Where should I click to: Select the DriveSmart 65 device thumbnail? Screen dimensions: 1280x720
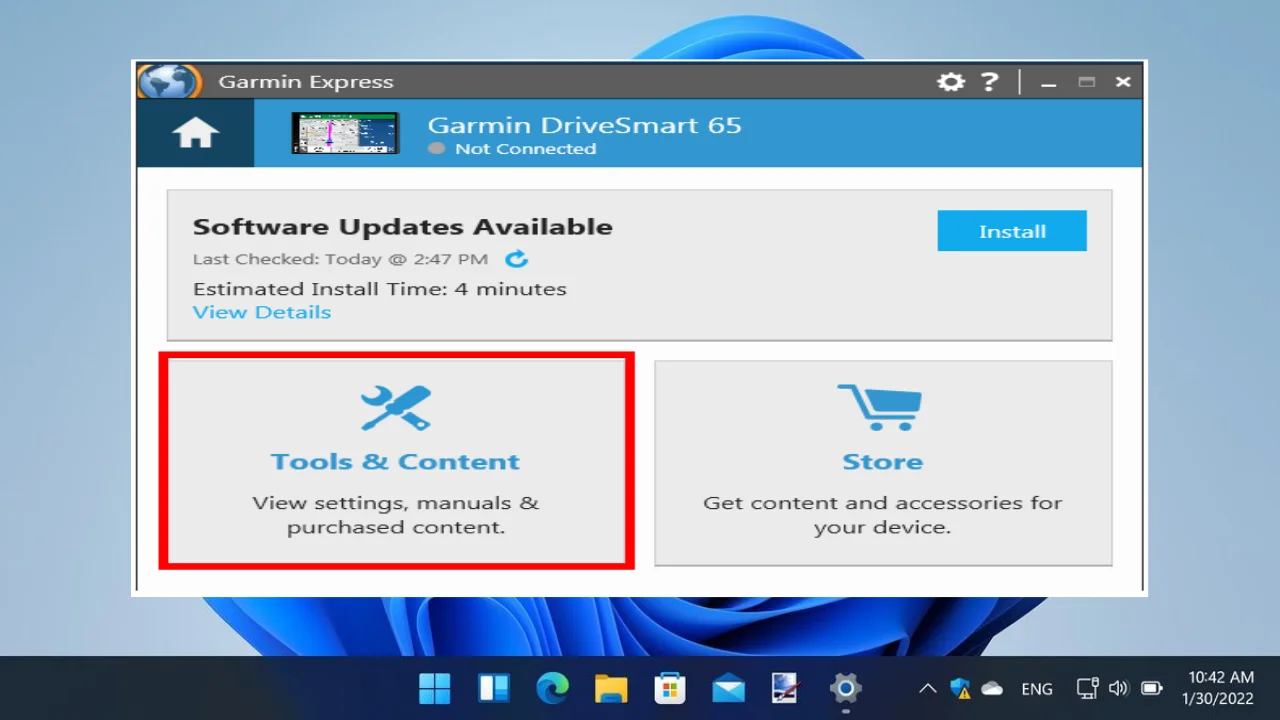pyautogui.click(x=345, y=133)
